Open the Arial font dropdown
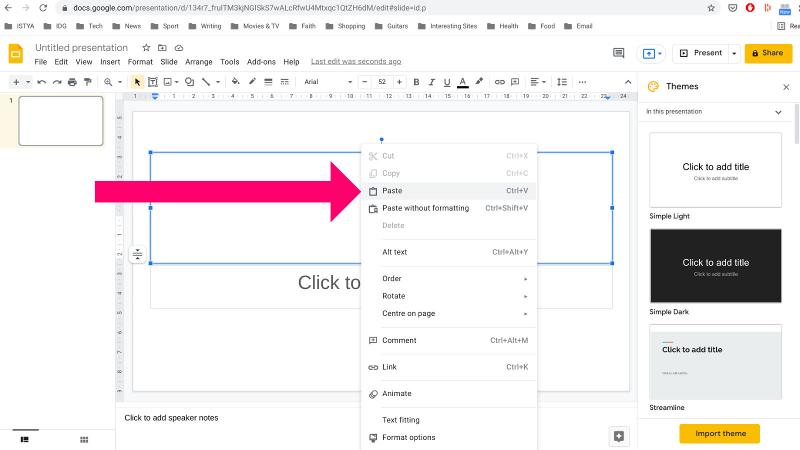 tap(328, 82)
